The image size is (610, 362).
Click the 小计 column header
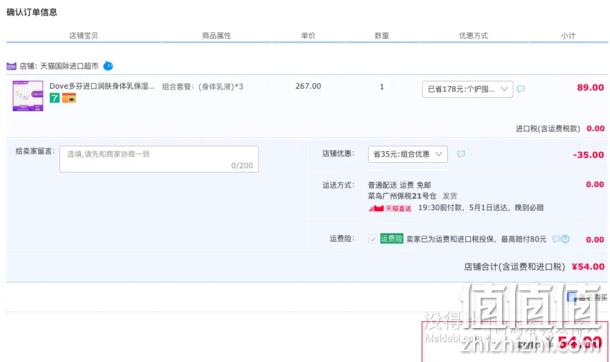pos(568,36)
